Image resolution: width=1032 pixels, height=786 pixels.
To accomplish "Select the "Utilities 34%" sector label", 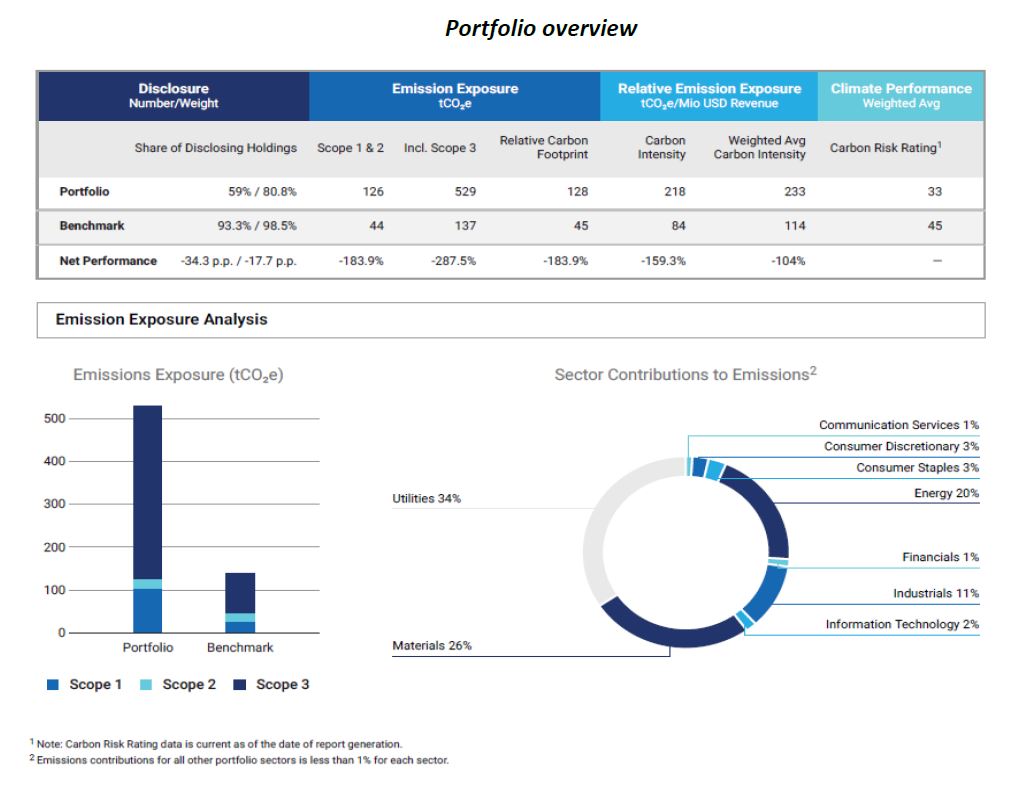I will tap(426, 498).
